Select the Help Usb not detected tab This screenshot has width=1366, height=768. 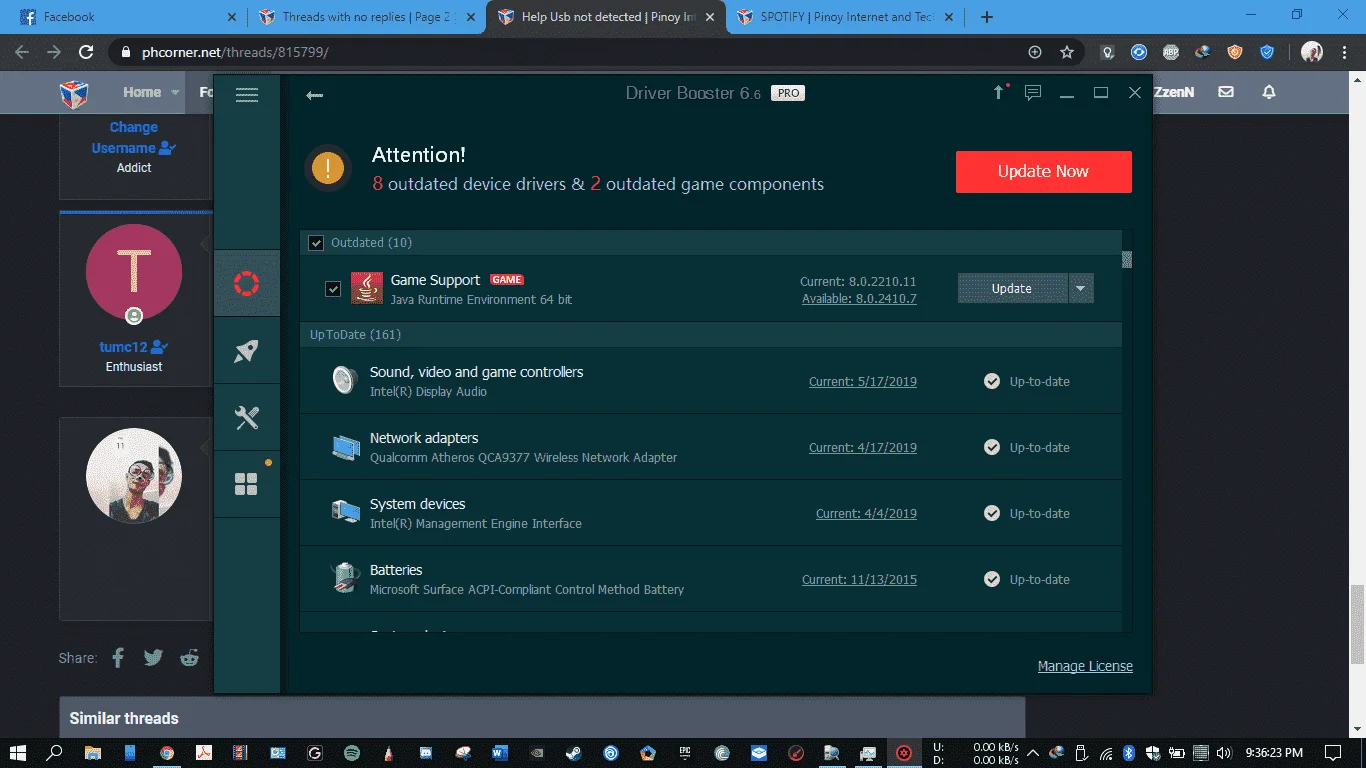coord(605,17)
